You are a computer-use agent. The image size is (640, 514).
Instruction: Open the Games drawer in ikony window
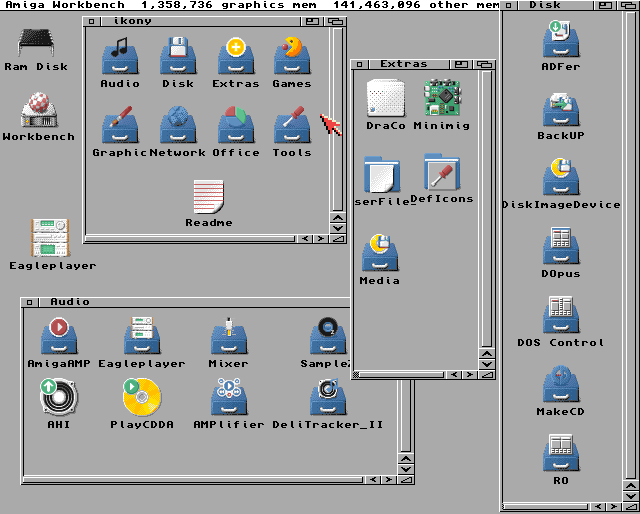(291, 57)
